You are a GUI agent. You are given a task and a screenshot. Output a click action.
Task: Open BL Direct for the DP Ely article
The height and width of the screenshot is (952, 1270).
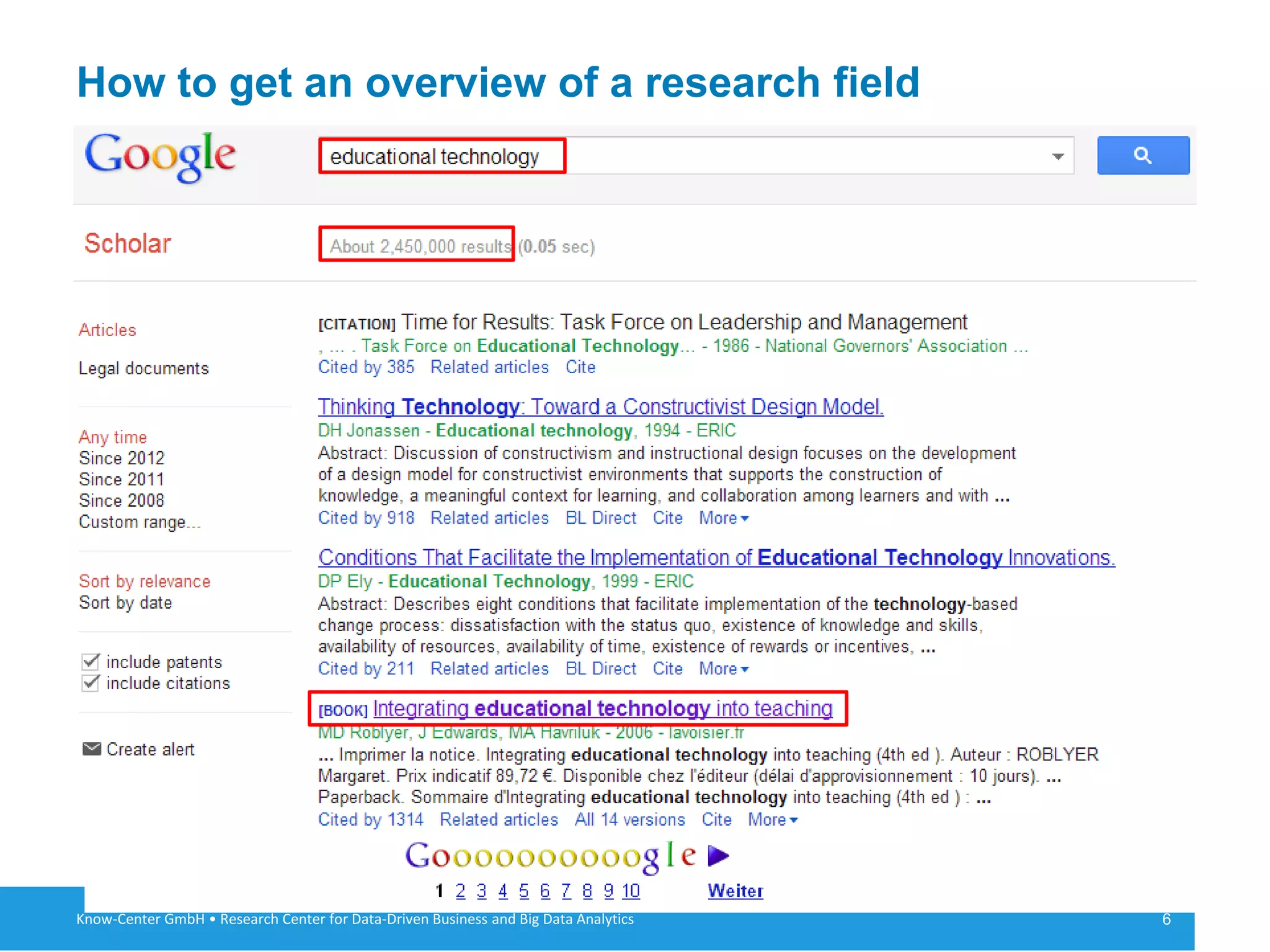601,669
